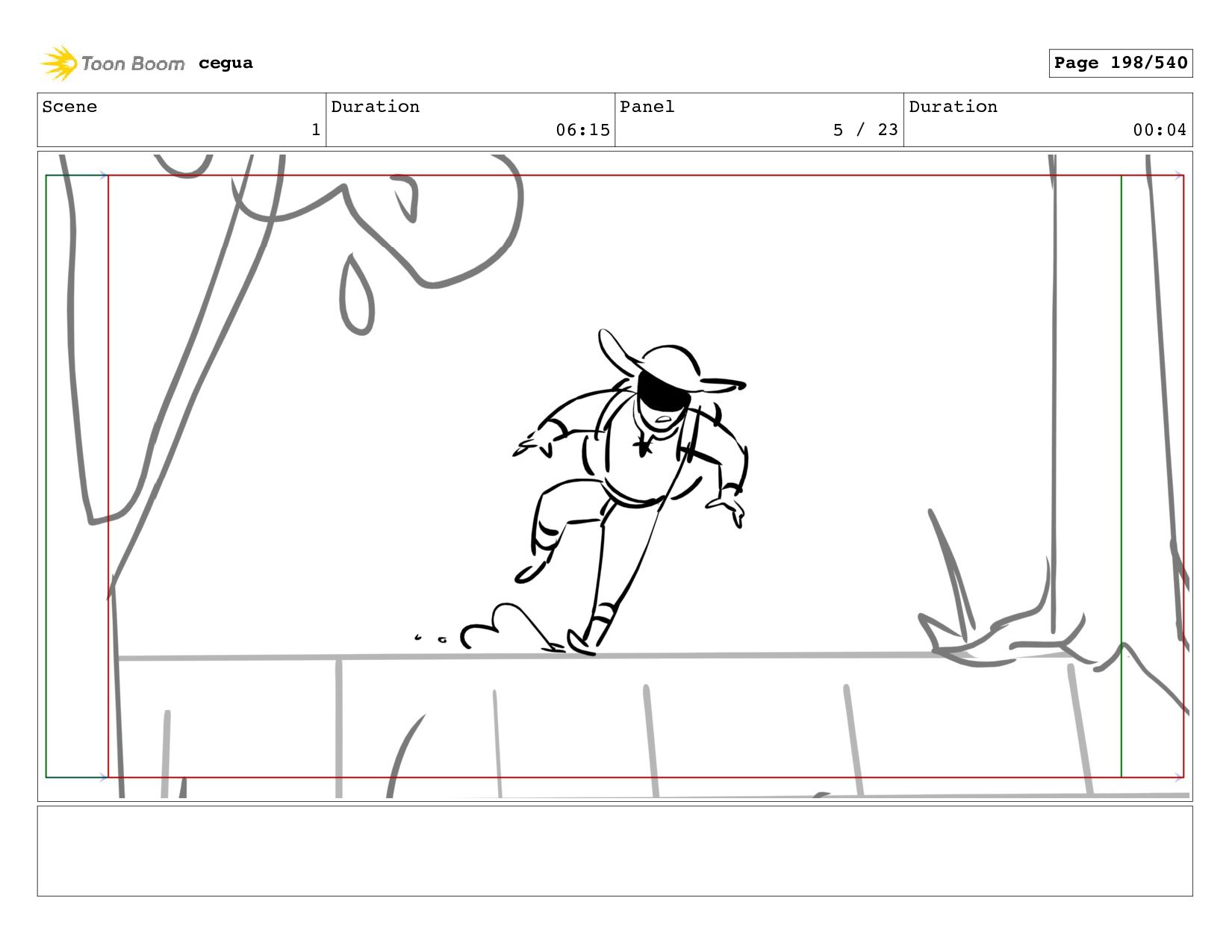
Task: Click the 'Panel' header label
Action: click(647, 107)
